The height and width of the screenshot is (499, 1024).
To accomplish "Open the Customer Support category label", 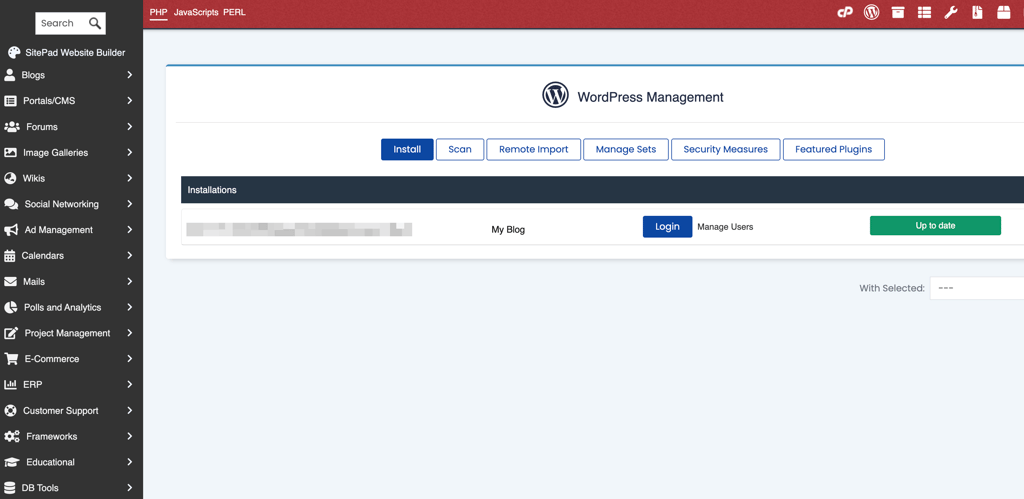I will [61, 410].
